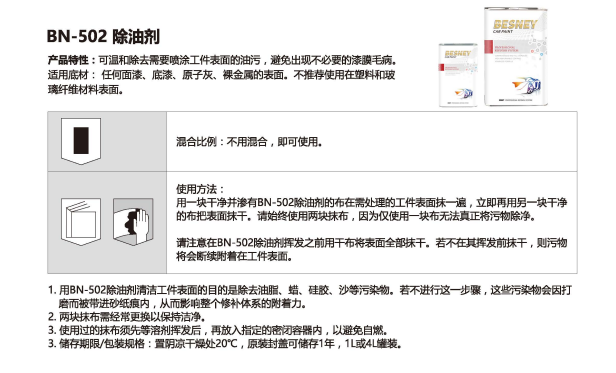This screenshot has width=616, height=373.
Task: Click note 1 starting 用BN-502除油剂清洁工件表面
Action: point(310,290)
